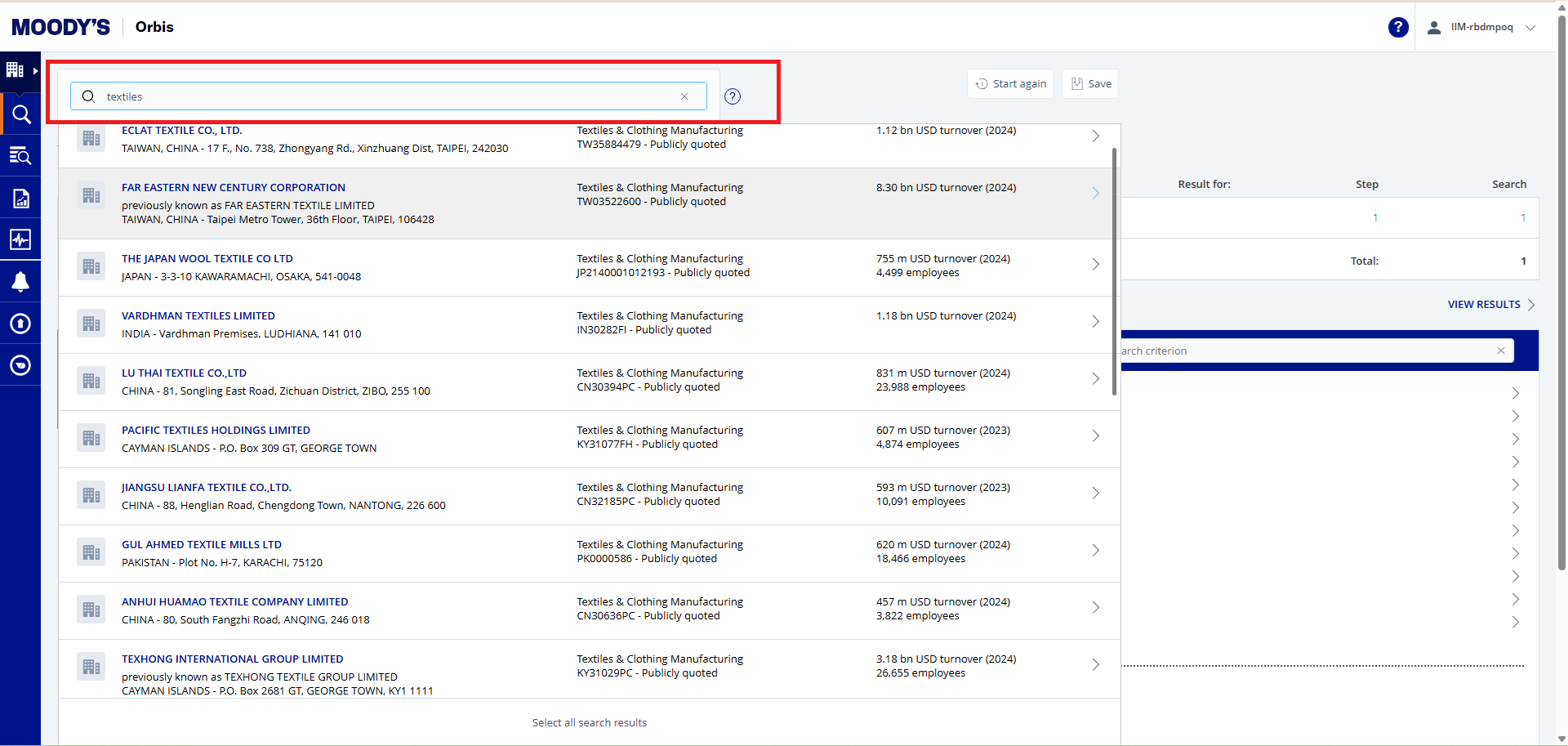1568x746 pixels.
Task: Clear the textiles search text with X
Action: pyautogui.click(x=684, y=96)
